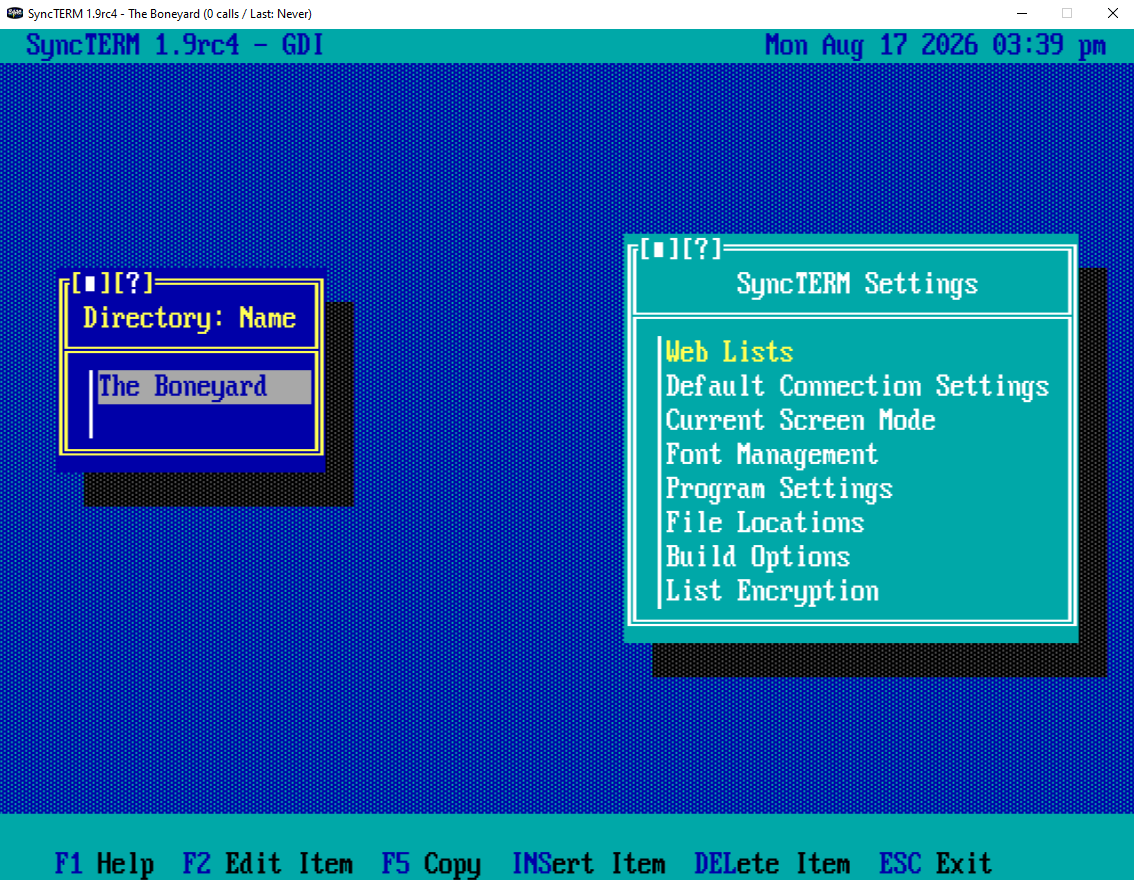Select Build Options entry
This screenshot has height=880, width=1134.
(757, 556)
